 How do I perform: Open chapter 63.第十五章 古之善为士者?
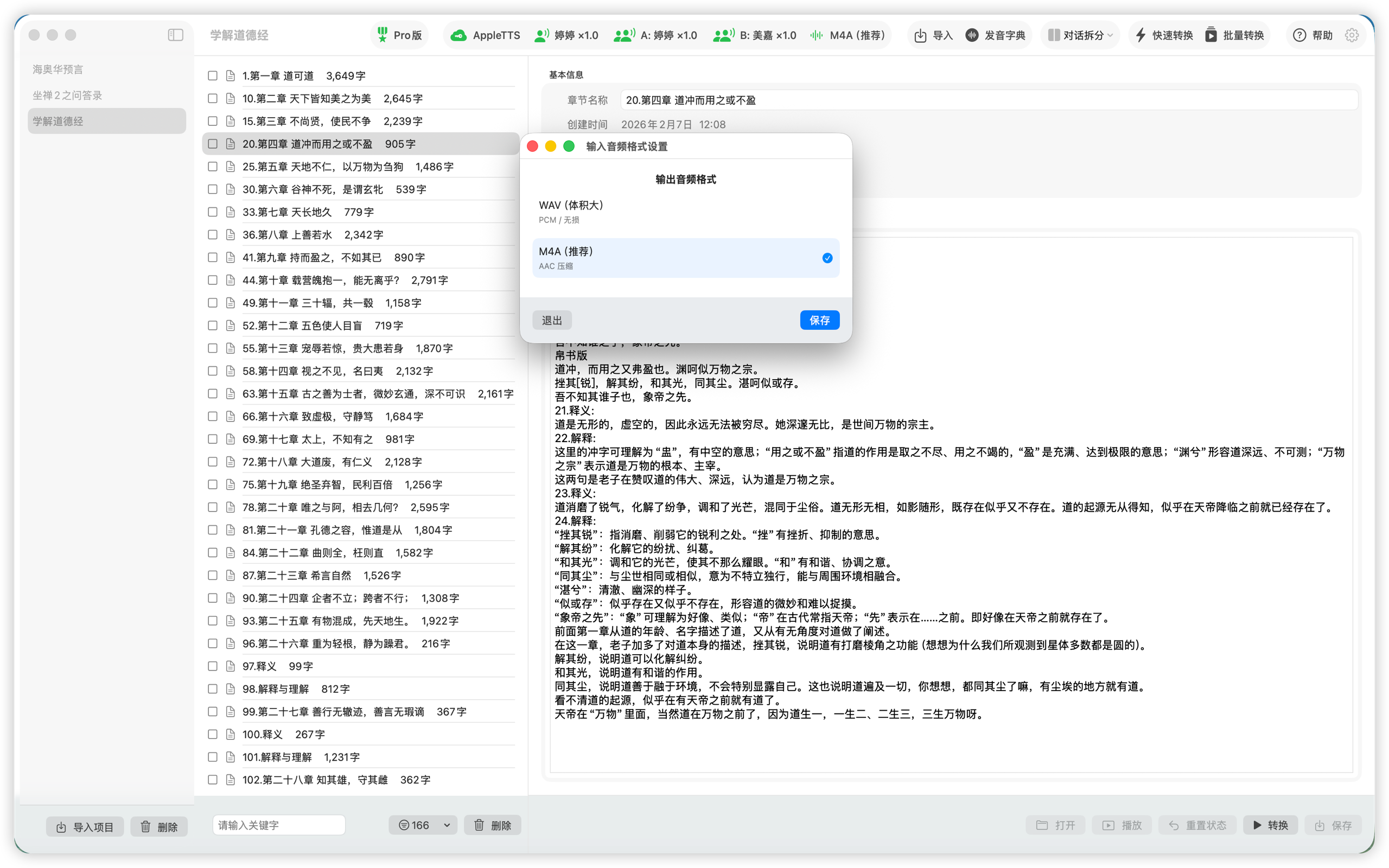(x=360, y=394)
